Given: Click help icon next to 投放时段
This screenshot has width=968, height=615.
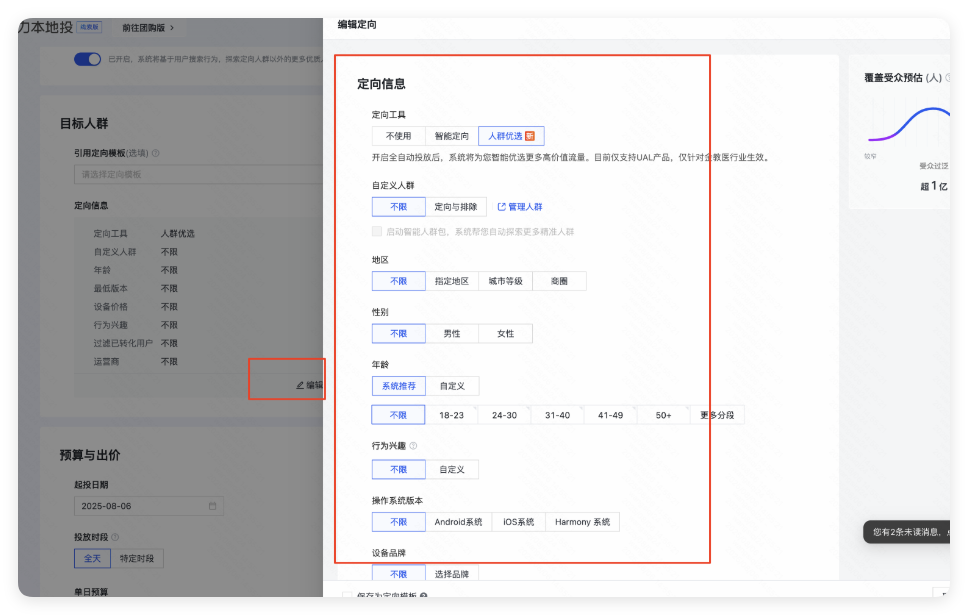Looking at the screenshot, I should point(115,537).
